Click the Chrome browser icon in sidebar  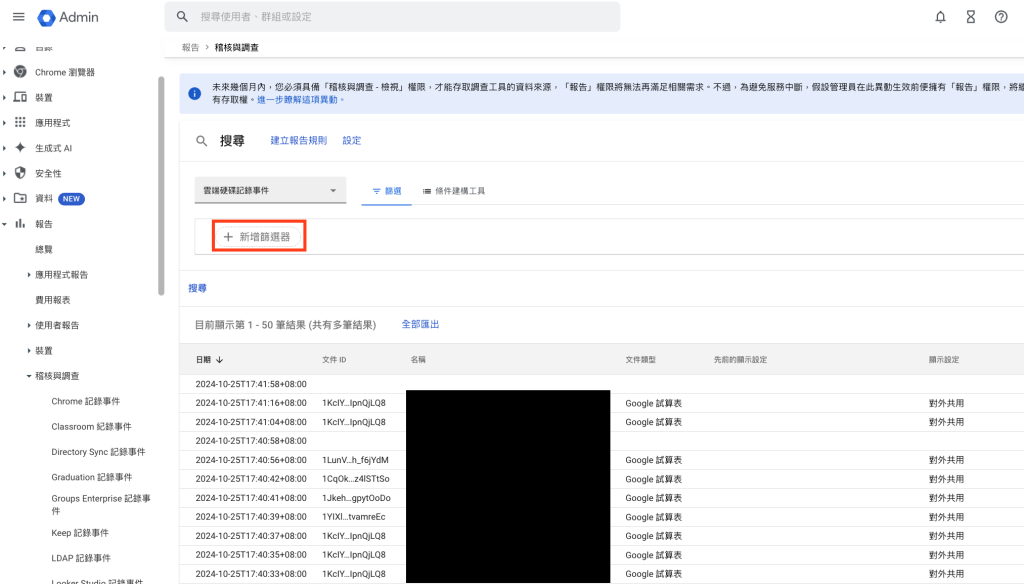coord(20,72)
